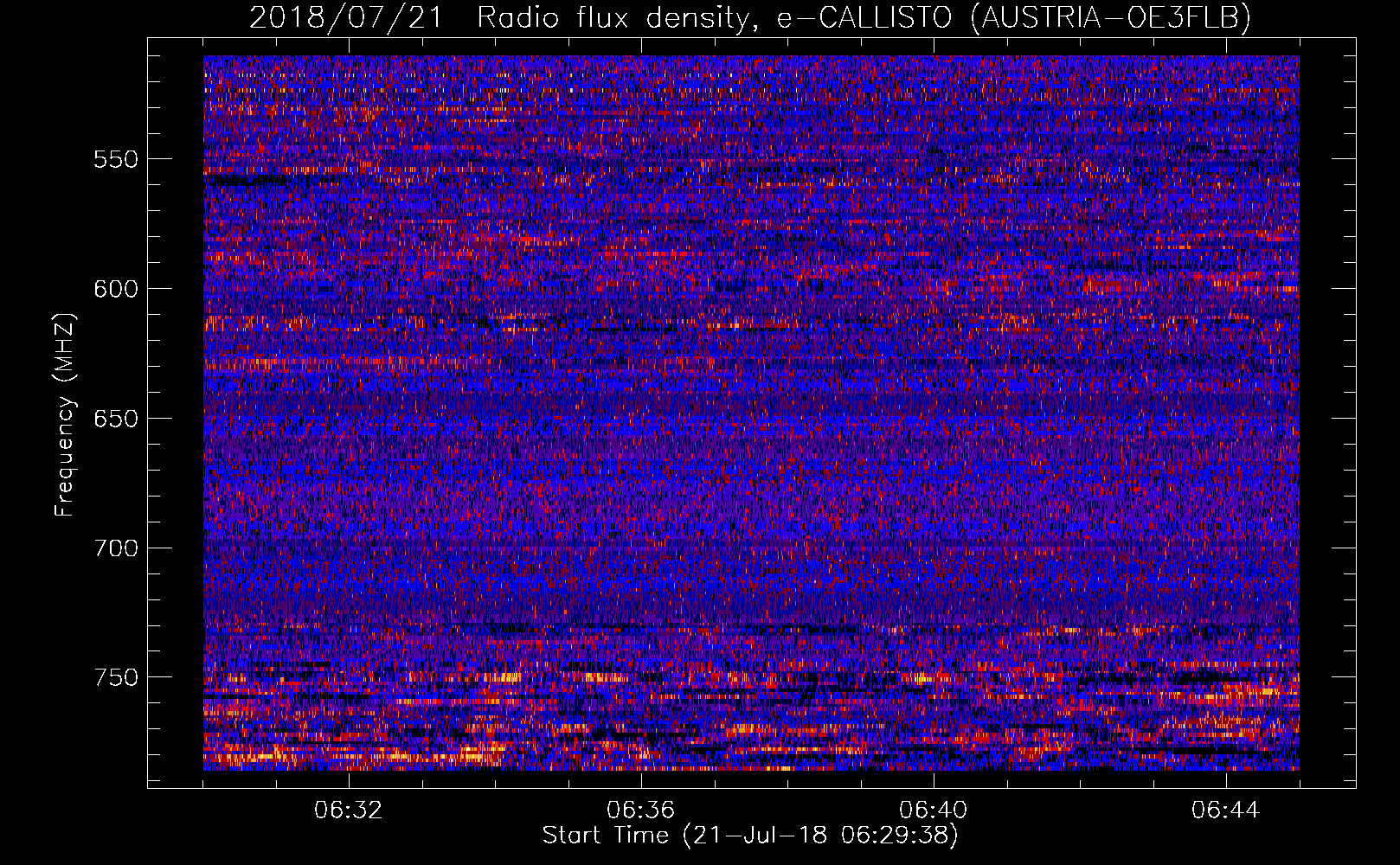Viewport: 1400px width, 865px height.
Task: Click the 550 frequency tick label
Action: [x=116, y=160]
